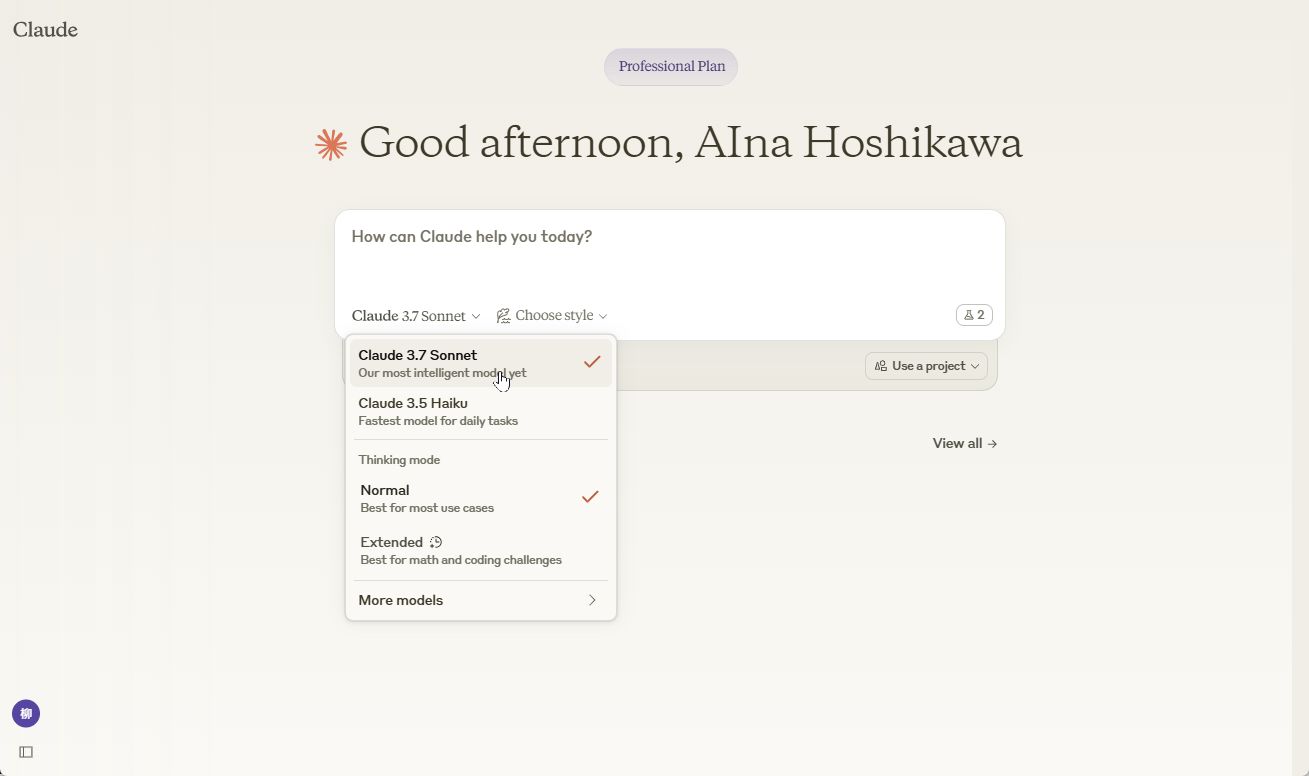The height and width of the screenshot is (776, 1309).
Task: Click the Professional Plan badge
Action: tap(671, 67)
